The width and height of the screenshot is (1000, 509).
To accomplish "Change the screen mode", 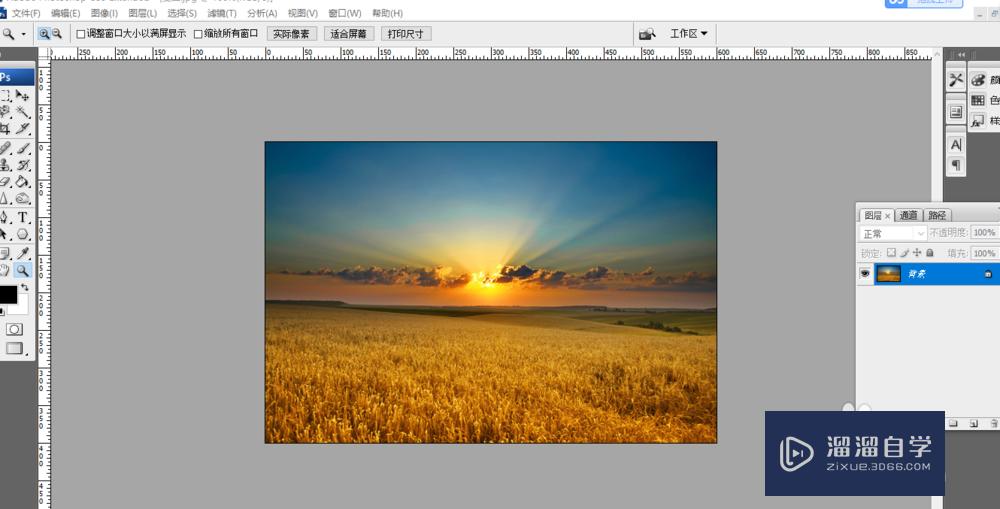I will click(14, 348).
